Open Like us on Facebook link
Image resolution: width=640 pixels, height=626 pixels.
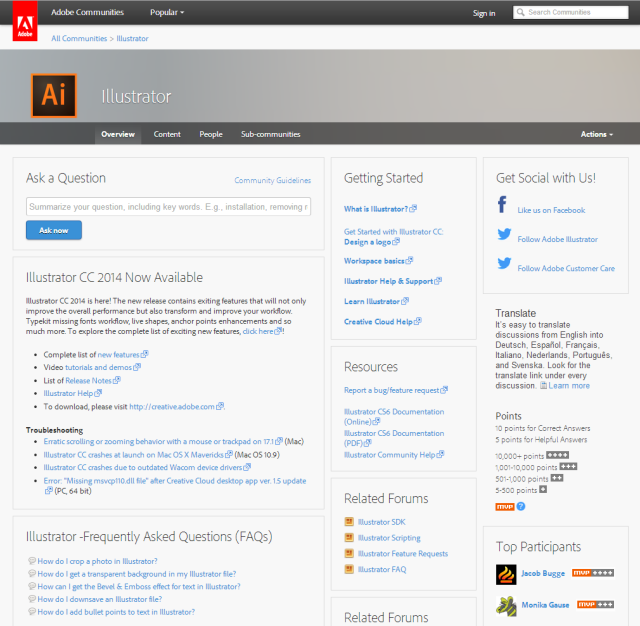(x=551, y=210)
